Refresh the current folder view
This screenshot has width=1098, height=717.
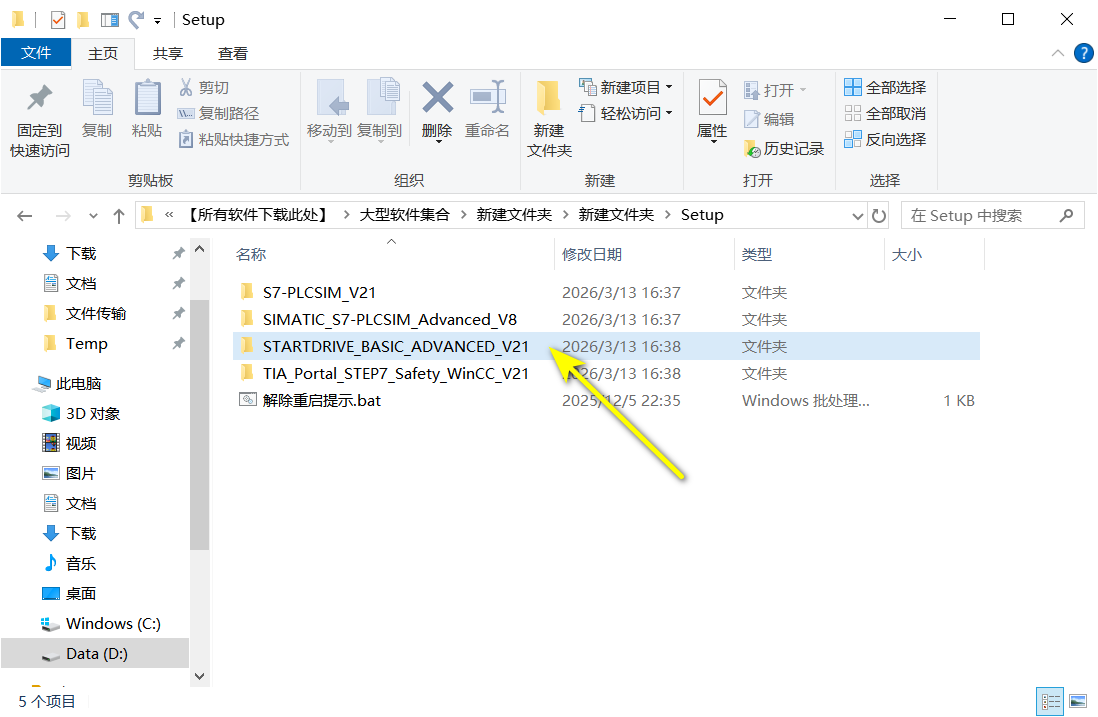pyautogui.click(x=879, y=216)
